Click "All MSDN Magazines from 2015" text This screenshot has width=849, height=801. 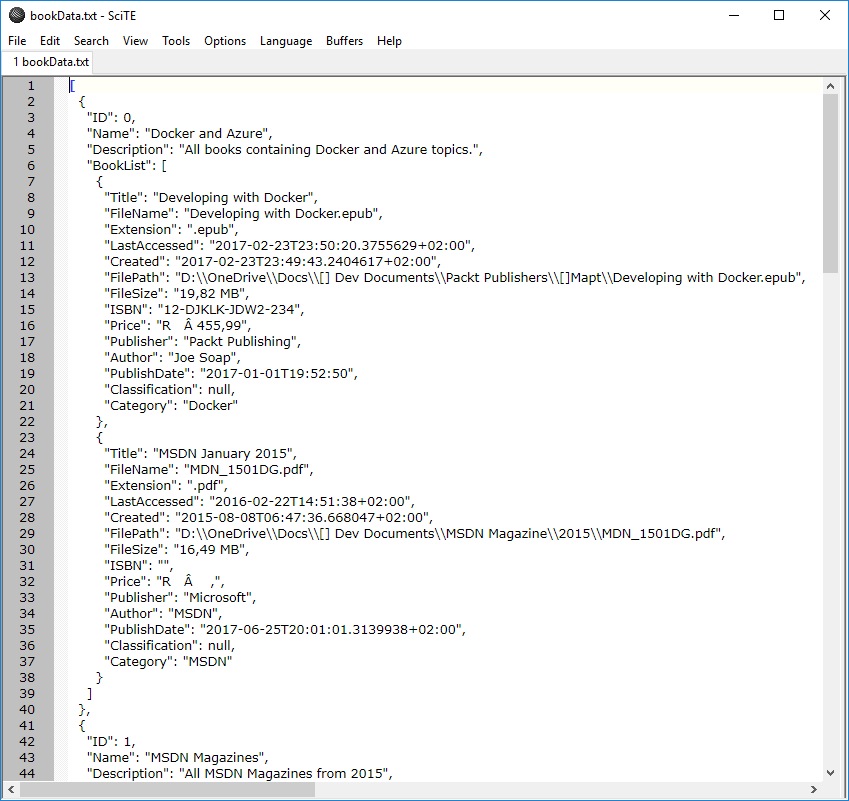(x=284, y=773)
